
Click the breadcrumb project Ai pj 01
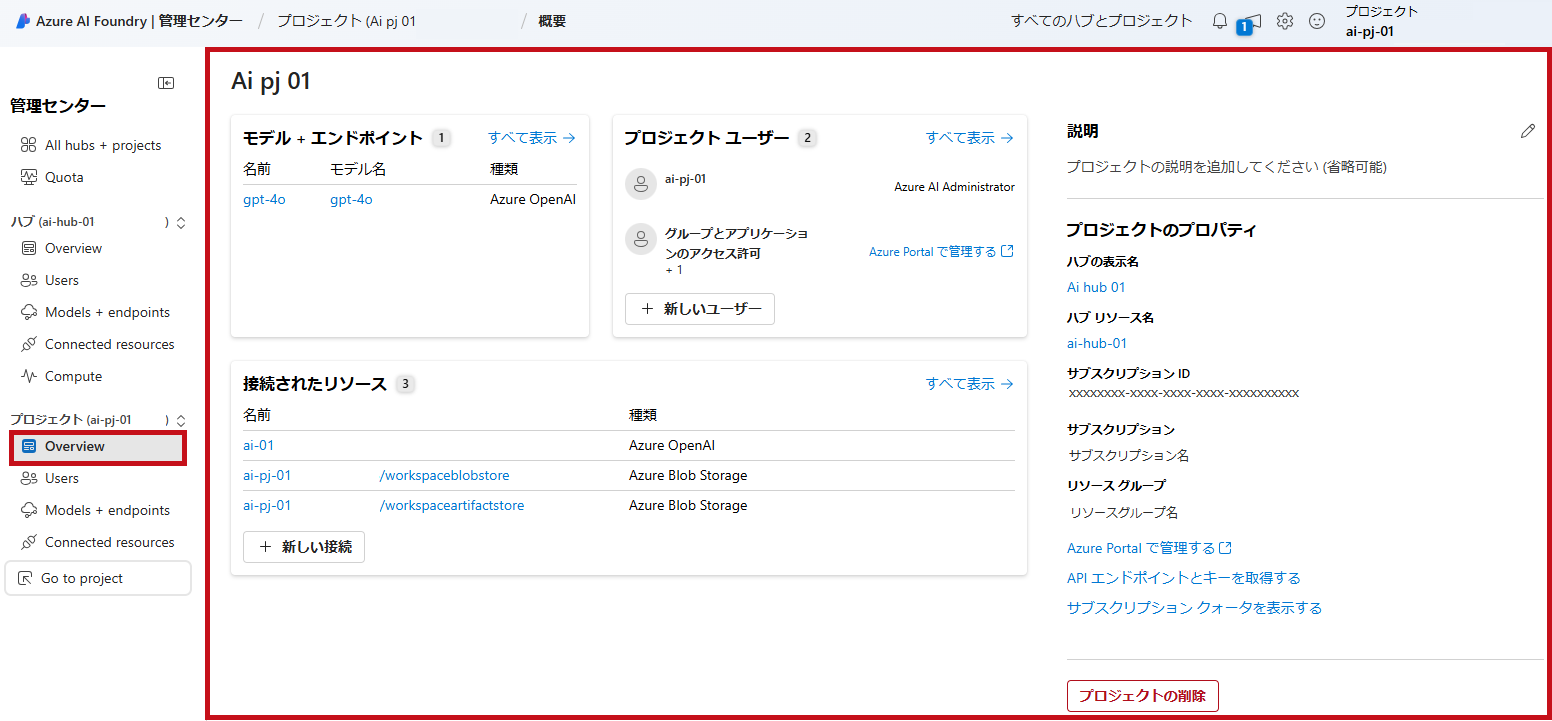(x=346, y=21)
